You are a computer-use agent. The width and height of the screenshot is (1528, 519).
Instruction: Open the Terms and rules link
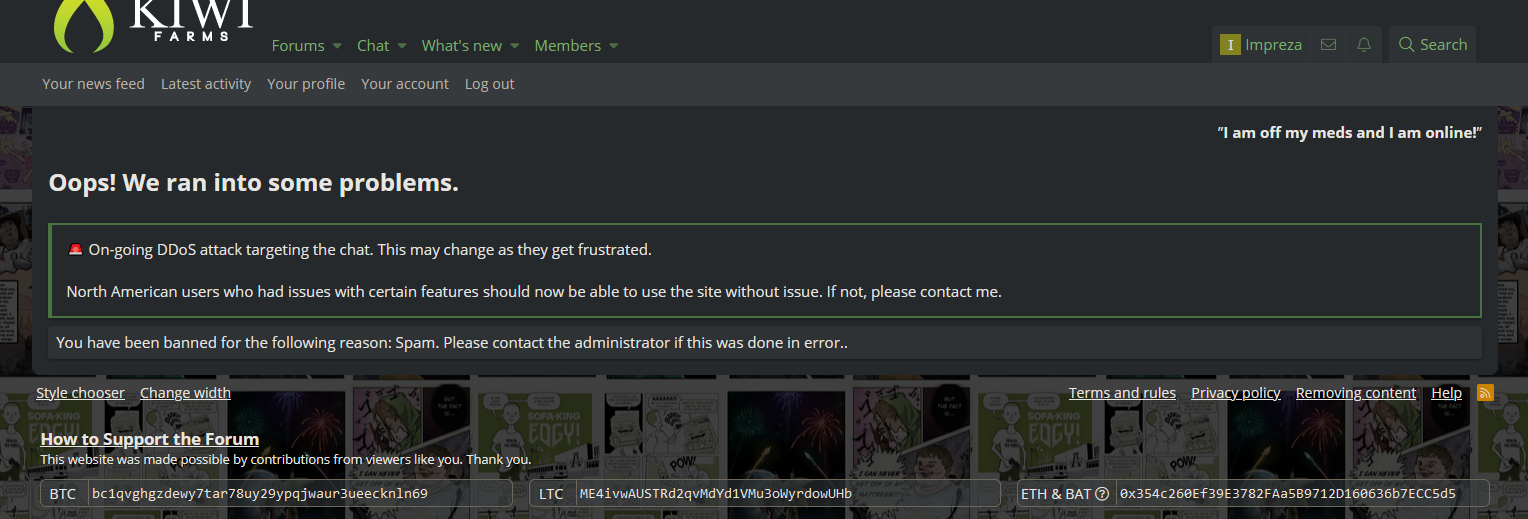tap(1122, 393)
